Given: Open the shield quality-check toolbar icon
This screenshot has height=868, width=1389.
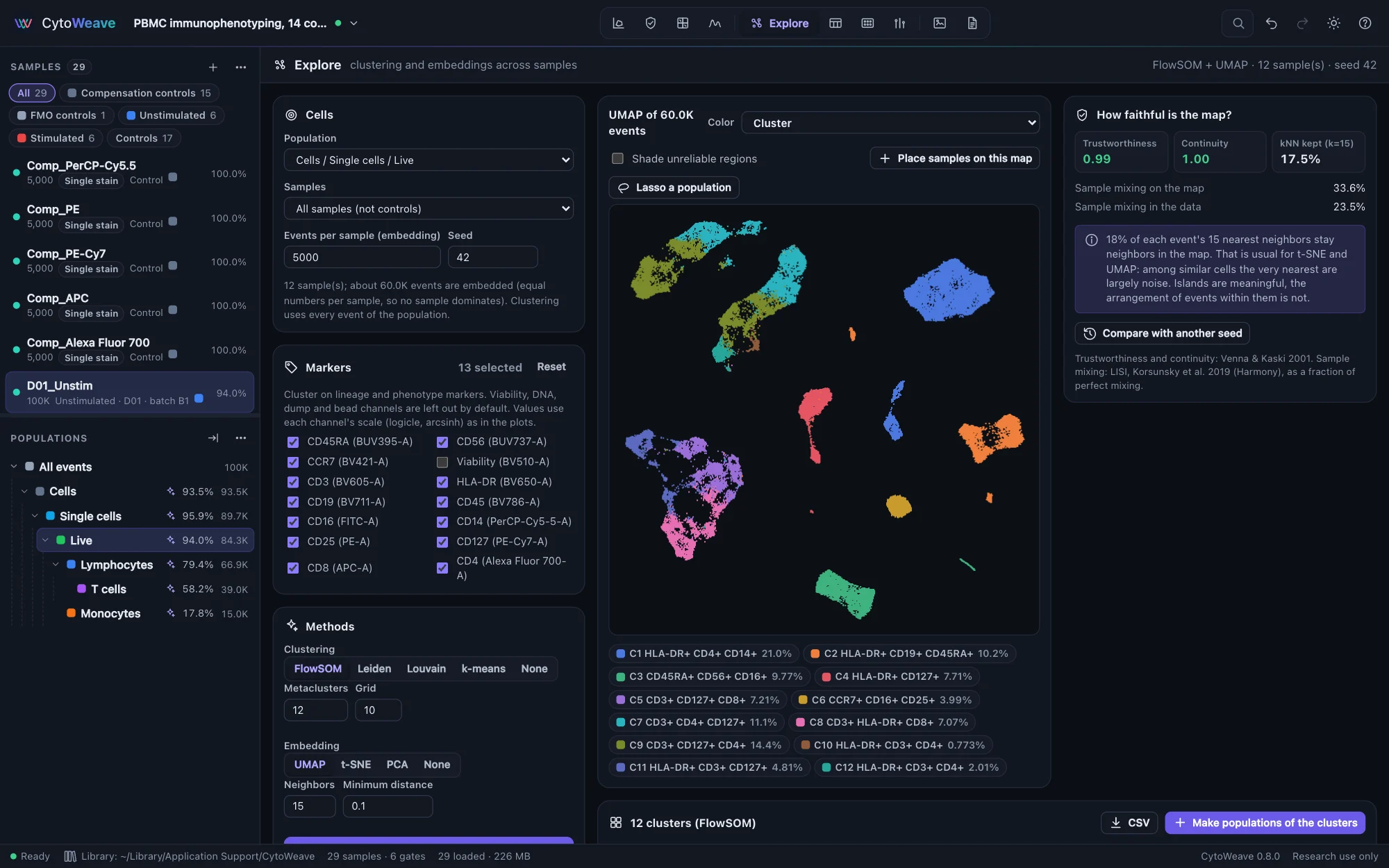Looking at the screenshot, I should [x=650, y=23].
